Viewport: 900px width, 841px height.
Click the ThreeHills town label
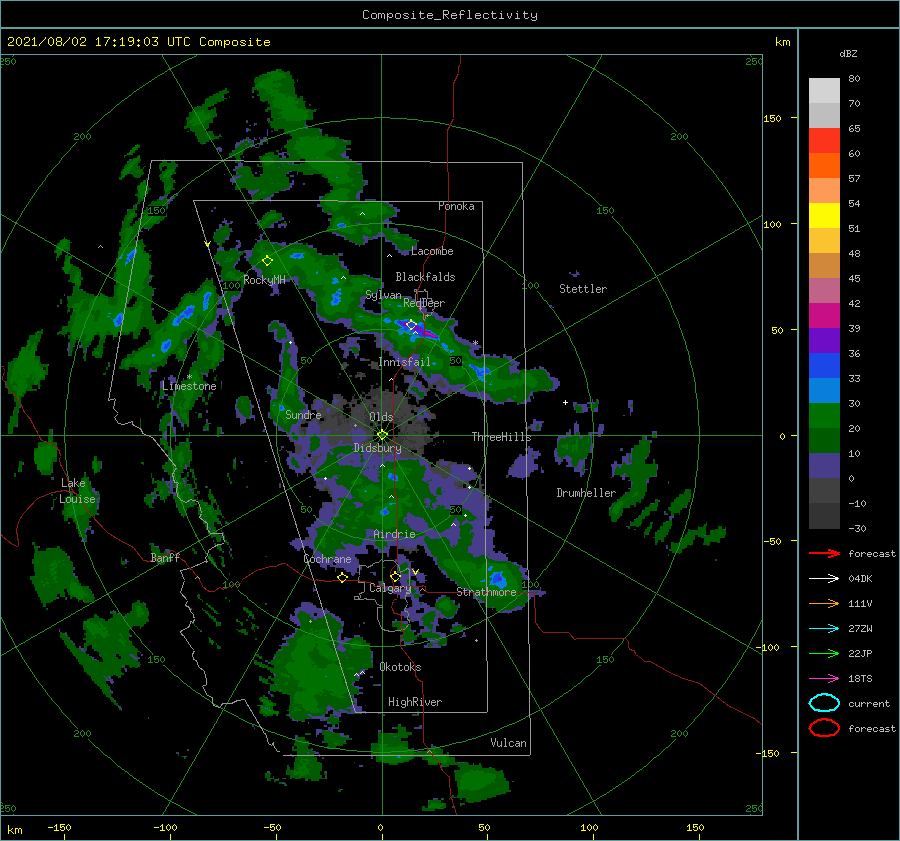[x=502, y=437]
